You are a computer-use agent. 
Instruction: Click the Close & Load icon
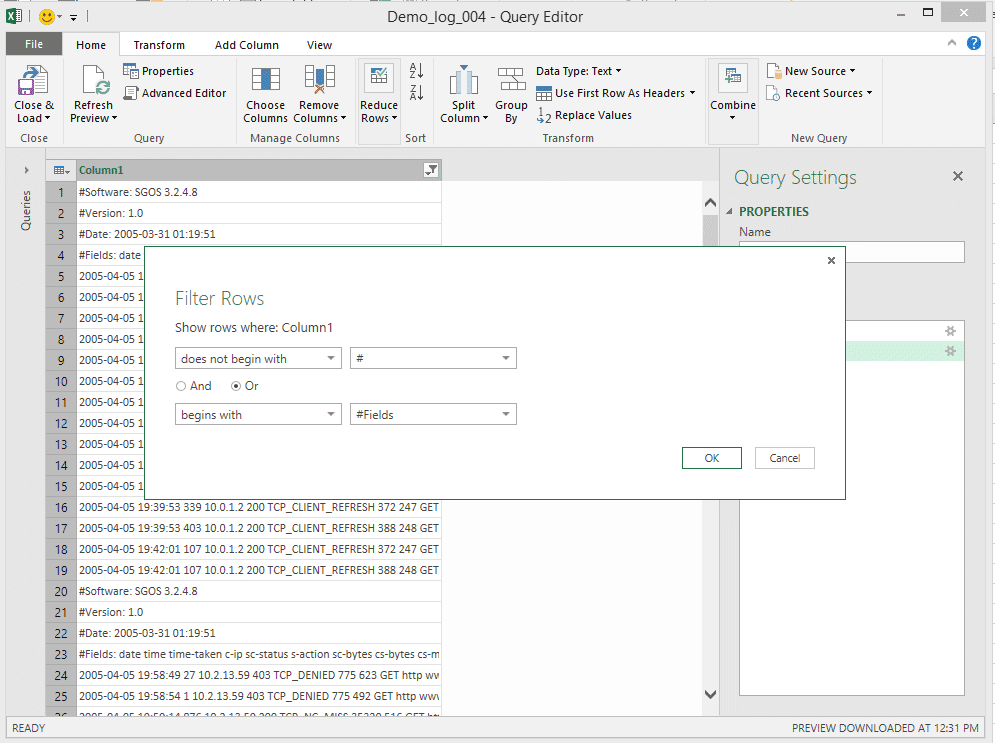click(x=33, y=81)
